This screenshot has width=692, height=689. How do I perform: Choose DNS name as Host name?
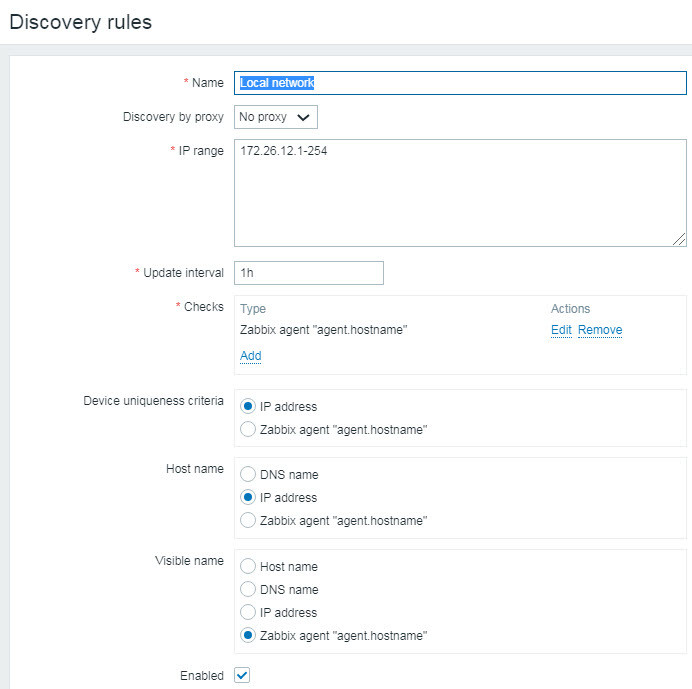(248, 475)
